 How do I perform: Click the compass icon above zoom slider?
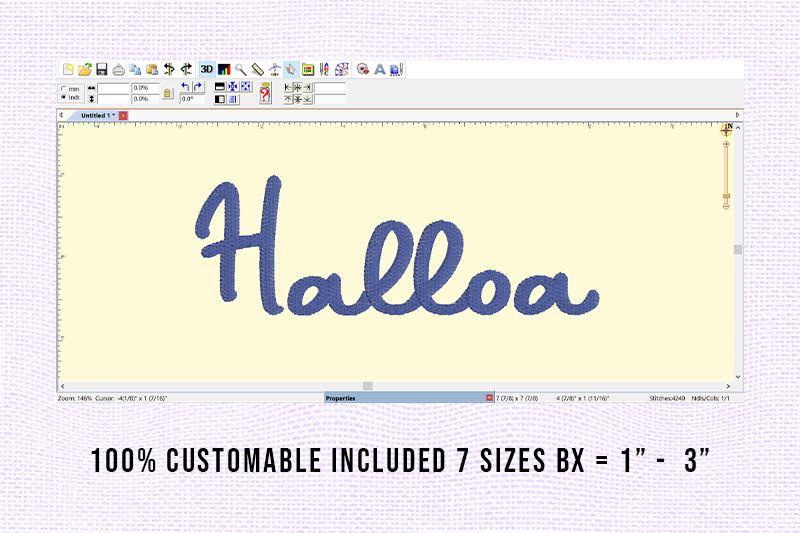727,130
